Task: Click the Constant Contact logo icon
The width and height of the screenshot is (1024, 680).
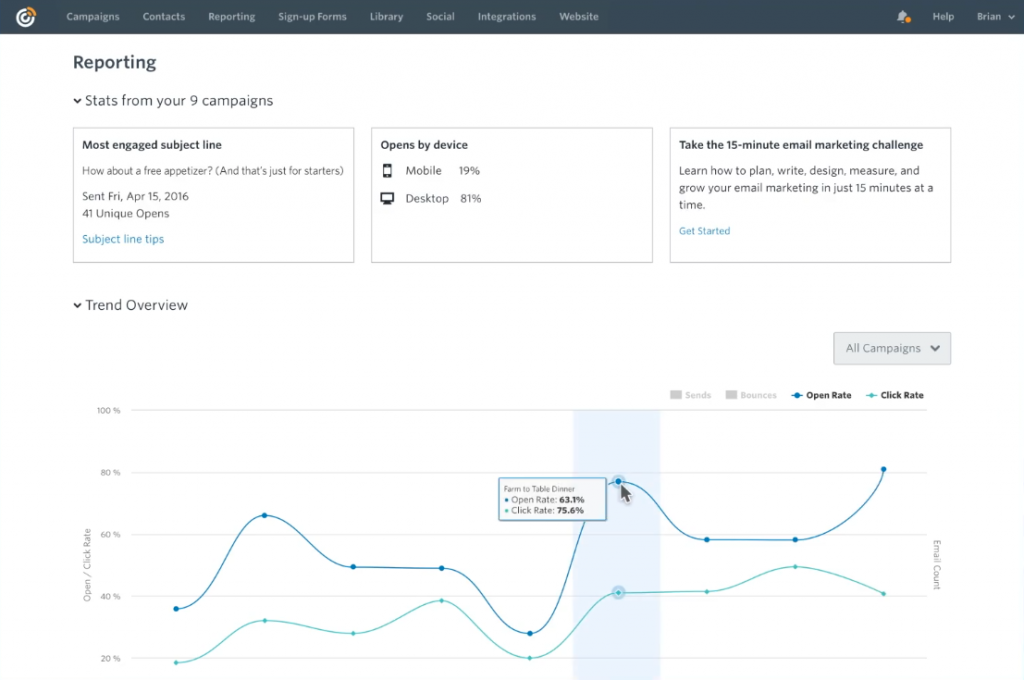Action: tap(26, 17)
